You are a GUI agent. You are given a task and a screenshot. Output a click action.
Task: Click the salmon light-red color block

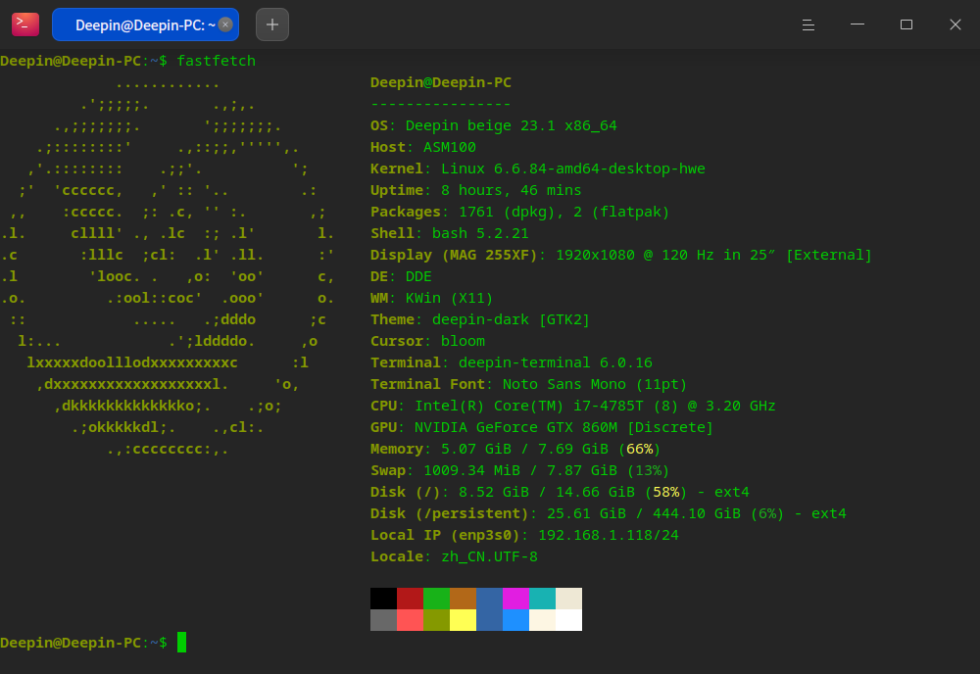point(410,620)
